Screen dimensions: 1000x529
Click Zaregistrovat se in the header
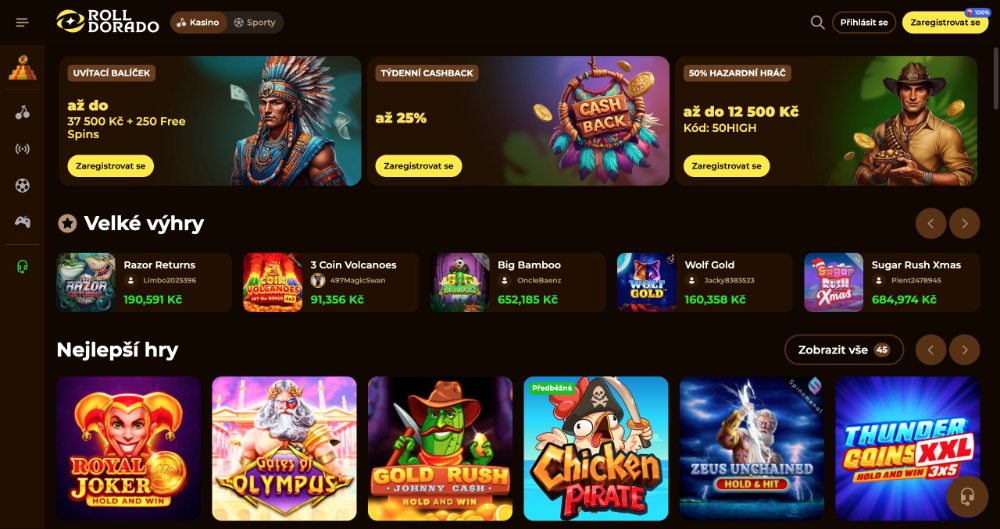coord(945,22)
